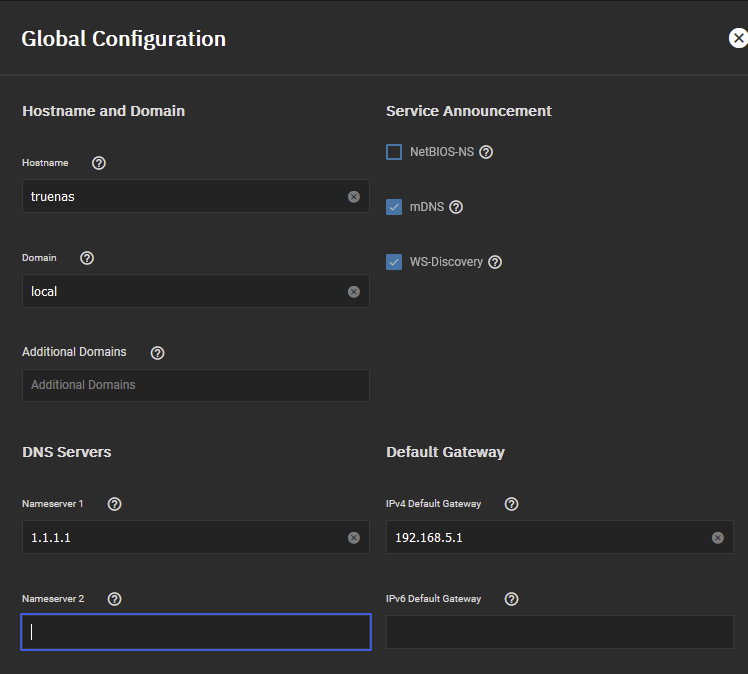Show help for Nameserver 1
This screenshot has height=674, width=748.
[x=114, y=504]
